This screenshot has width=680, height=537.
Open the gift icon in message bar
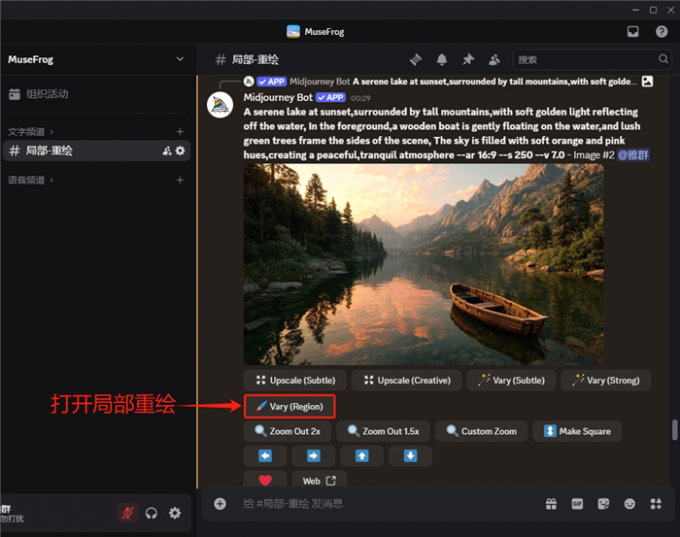tap(551, 504)
